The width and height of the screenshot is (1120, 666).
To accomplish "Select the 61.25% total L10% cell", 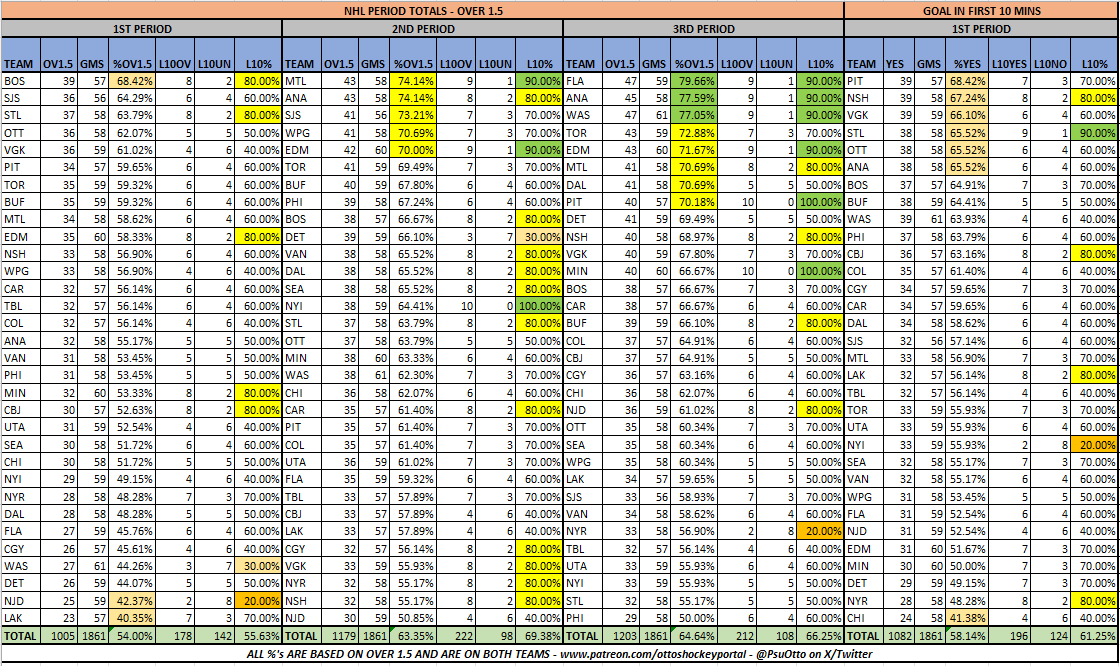I will pos(1095,635).
